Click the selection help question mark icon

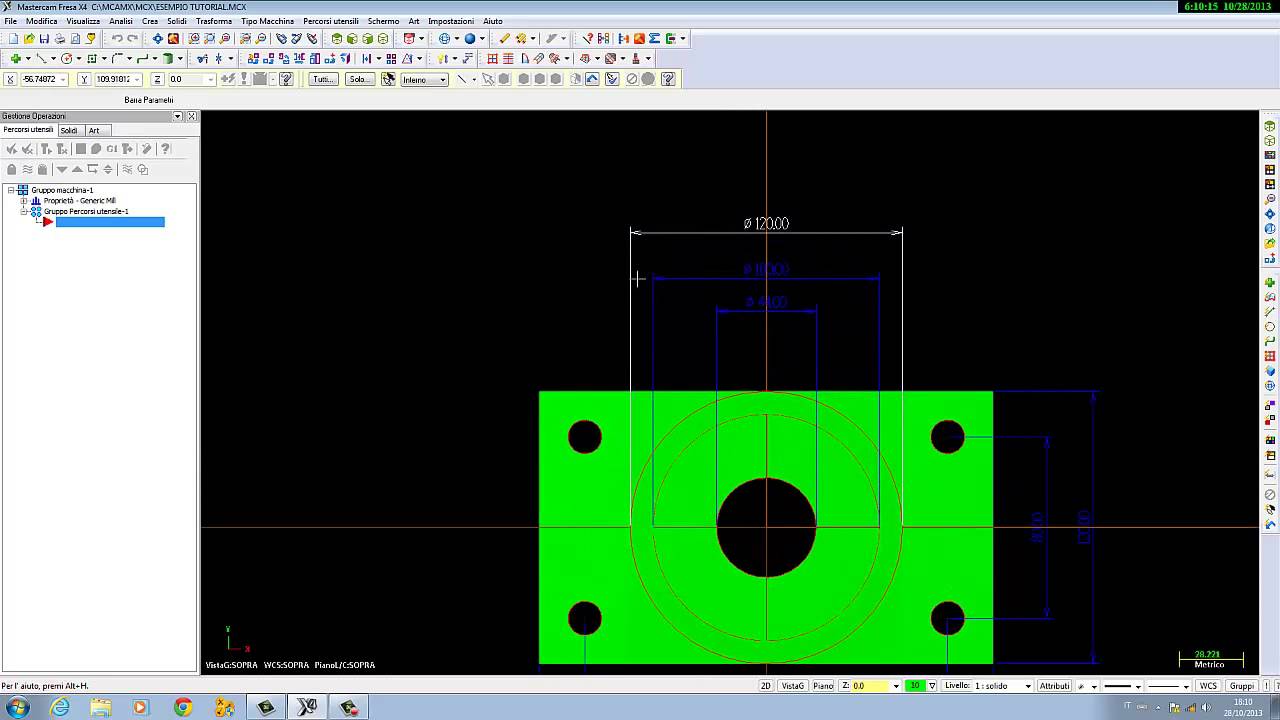click(x=668, y=79)
